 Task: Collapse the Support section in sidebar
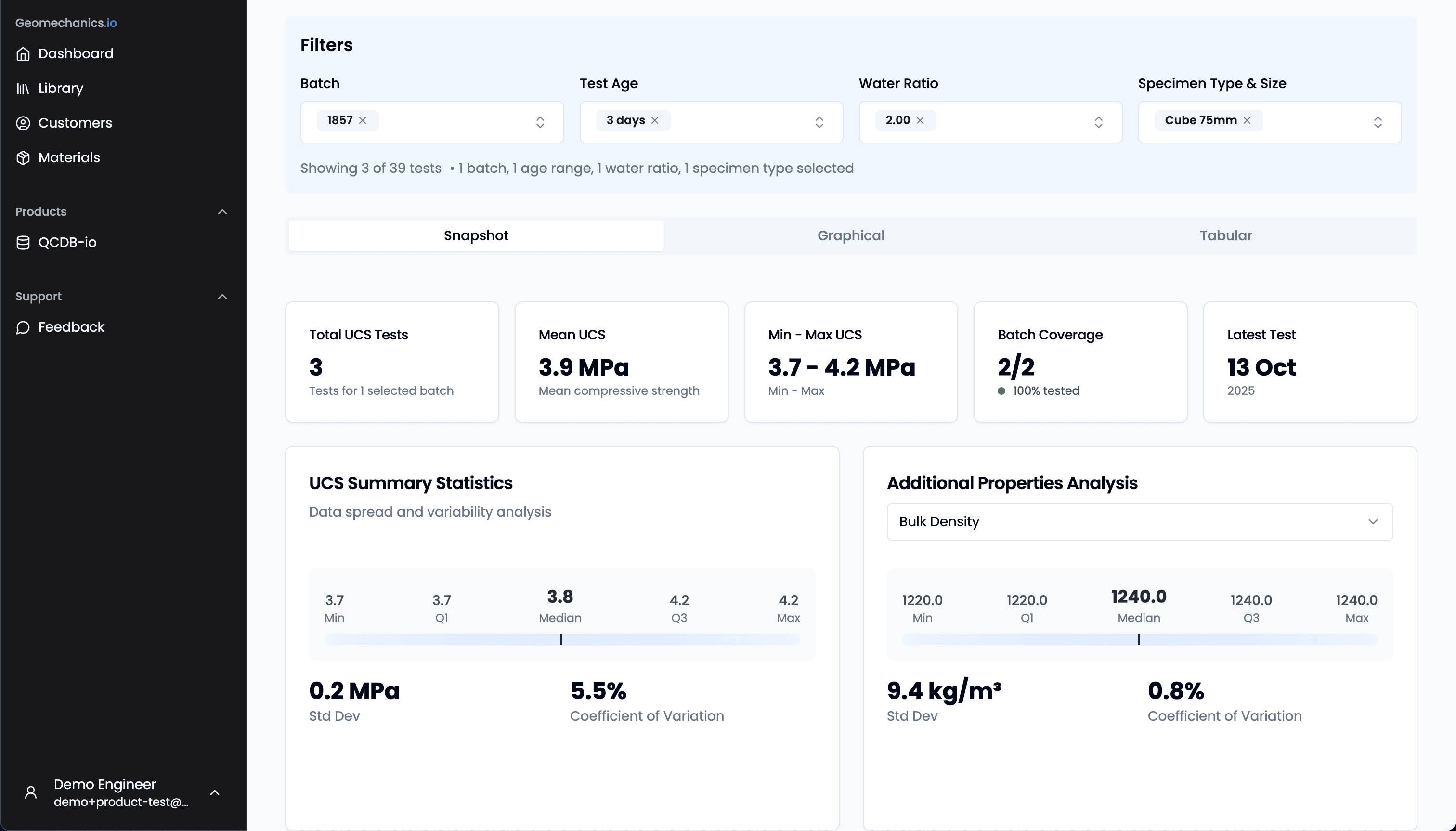click(222, 297)
